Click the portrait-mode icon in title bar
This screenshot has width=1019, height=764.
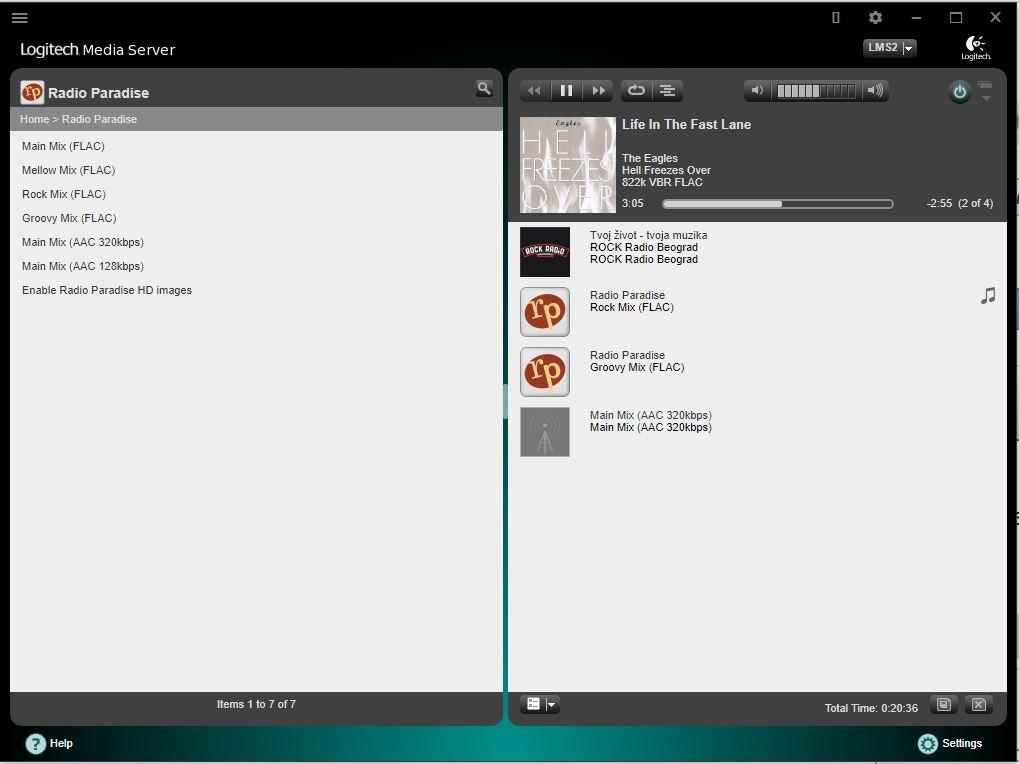836,18
